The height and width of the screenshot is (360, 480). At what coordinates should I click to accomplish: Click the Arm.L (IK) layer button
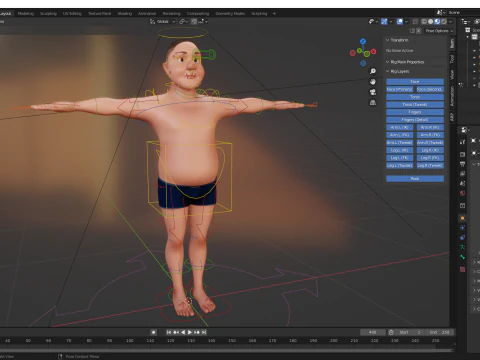coord(400,127)
